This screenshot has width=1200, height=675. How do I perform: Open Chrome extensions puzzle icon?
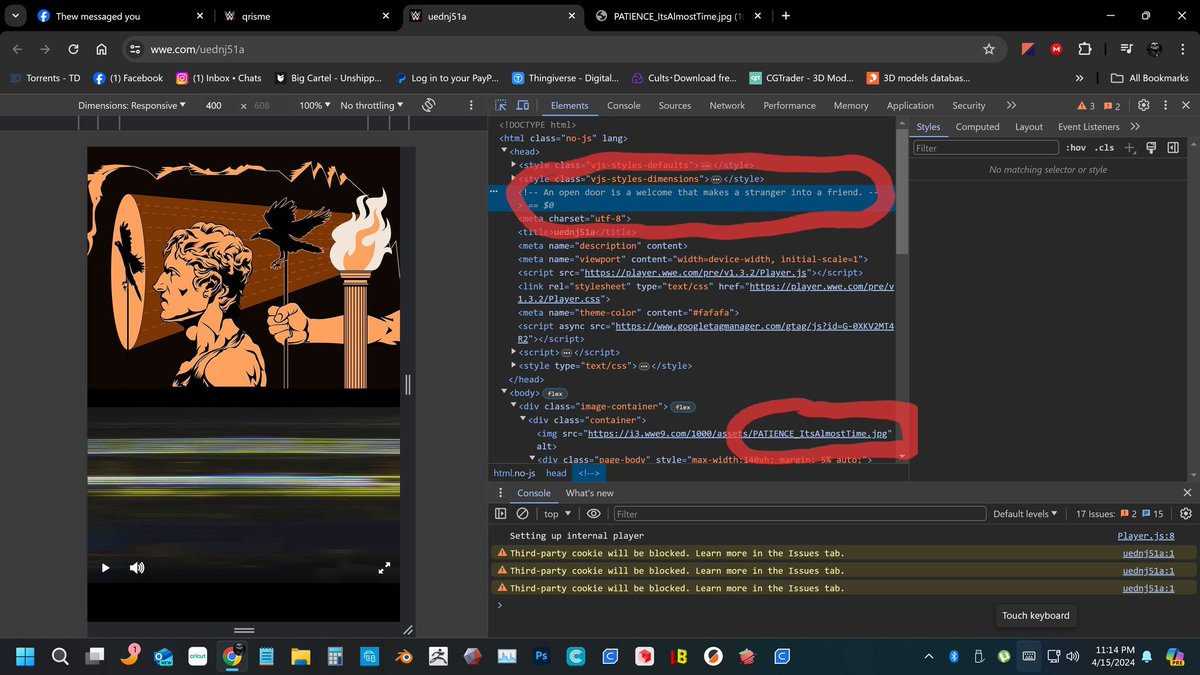(x=1084, y=48)
